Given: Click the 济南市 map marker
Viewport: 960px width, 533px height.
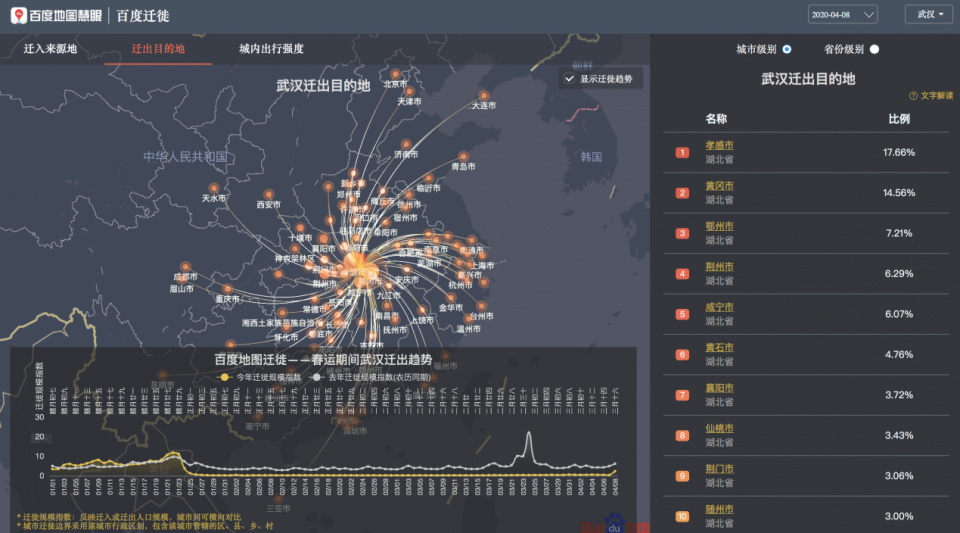Looking at the screenshot, I should [x=407, y=144].
